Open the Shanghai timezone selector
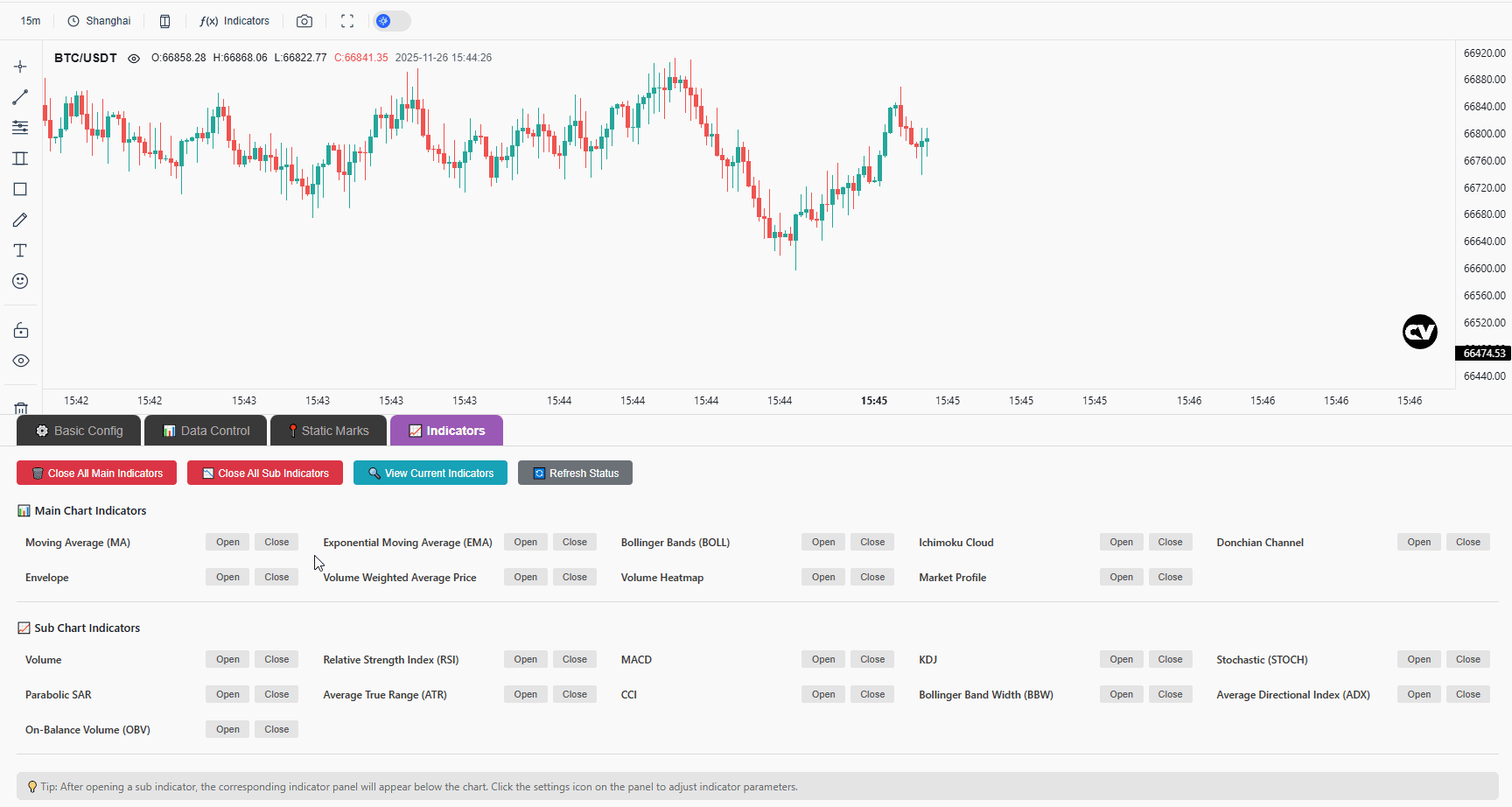The width and height of the screenshot is (1512, 807). 99,21
